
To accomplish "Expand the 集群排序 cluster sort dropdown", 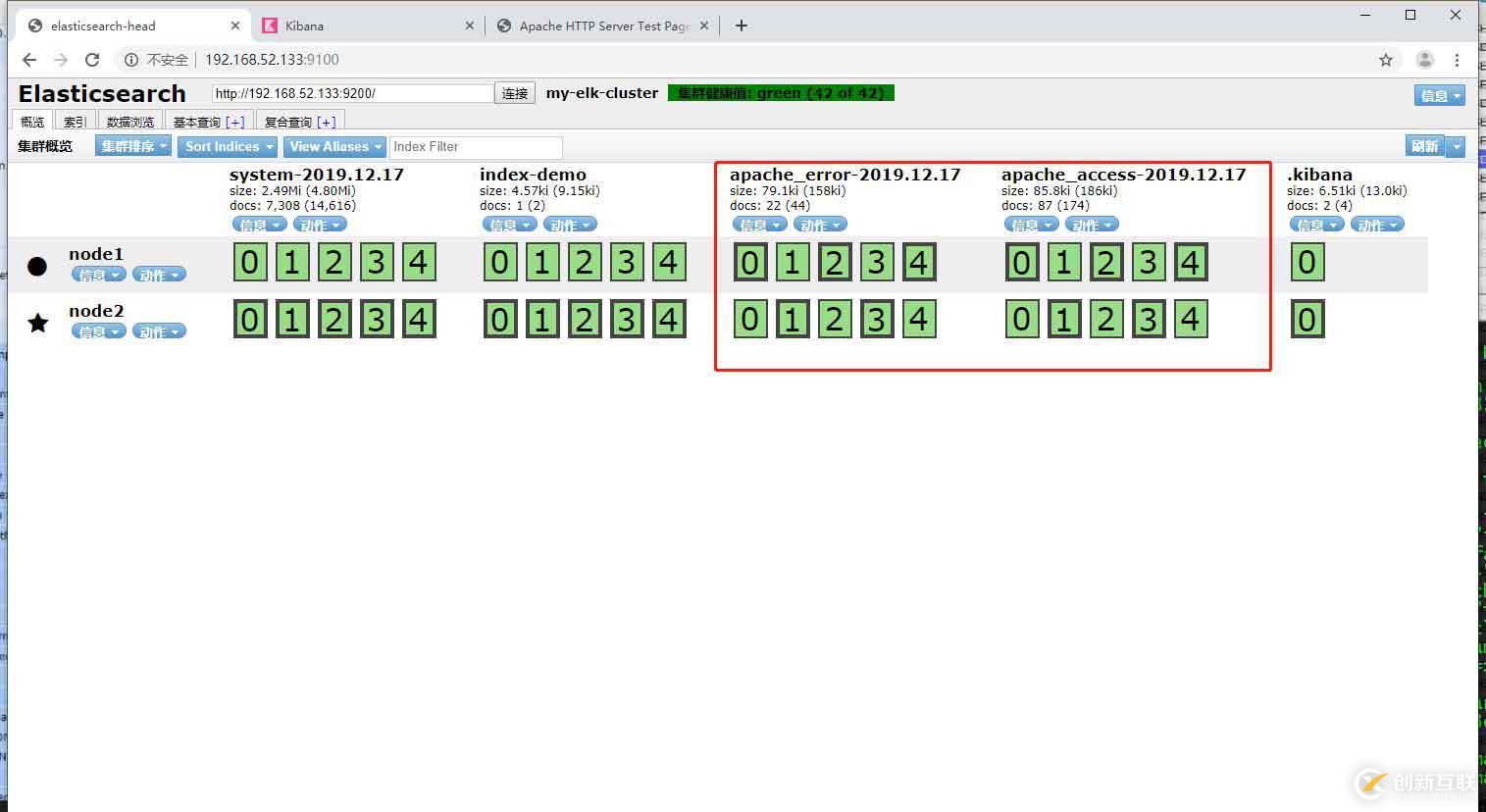I will [x=133, y=146].
